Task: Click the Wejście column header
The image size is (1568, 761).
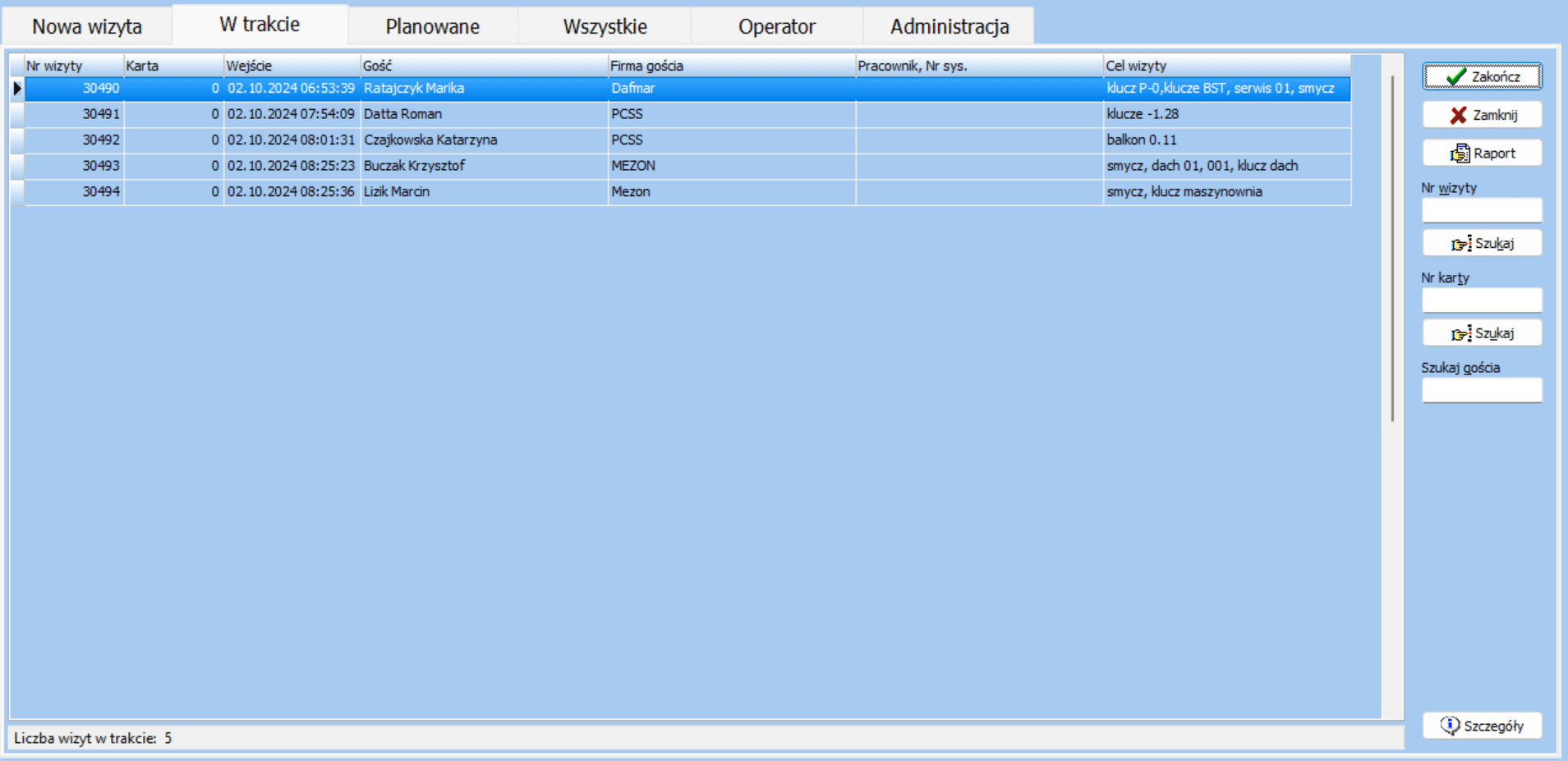Action: click(292, 66)
